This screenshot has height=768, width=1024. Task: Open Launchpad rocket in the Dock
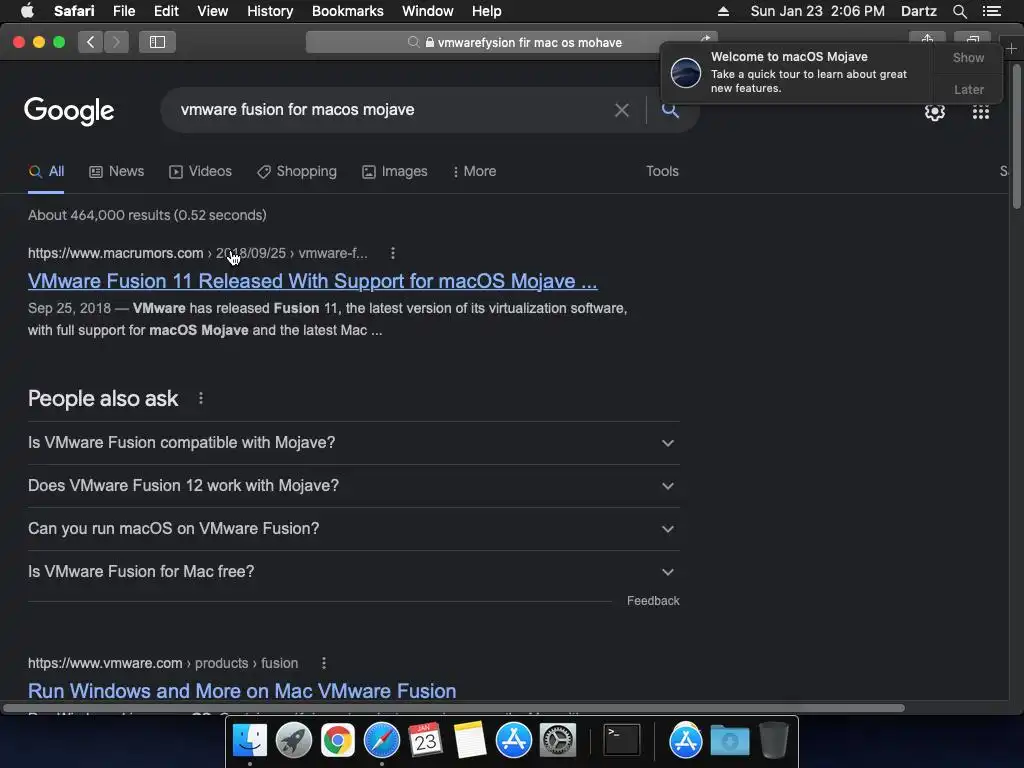(294, 741)
